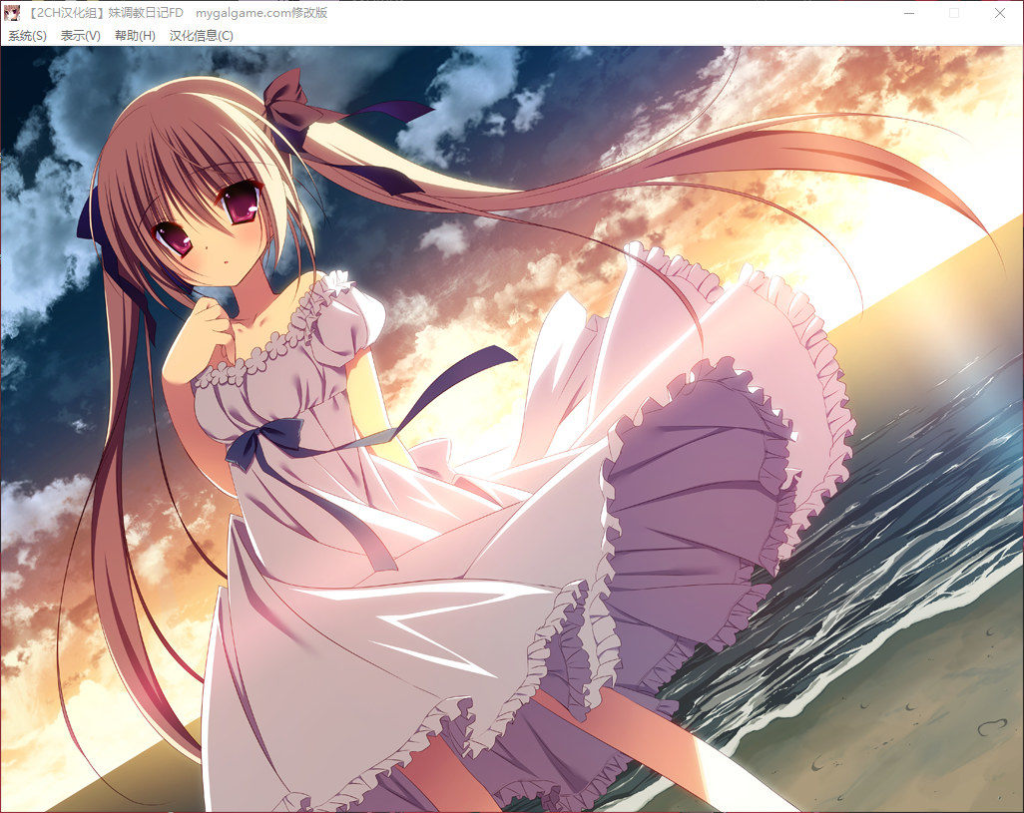Open the 表示(V) menu
The height and width of the screenshot is (813, 1024).
coord(80,36)
